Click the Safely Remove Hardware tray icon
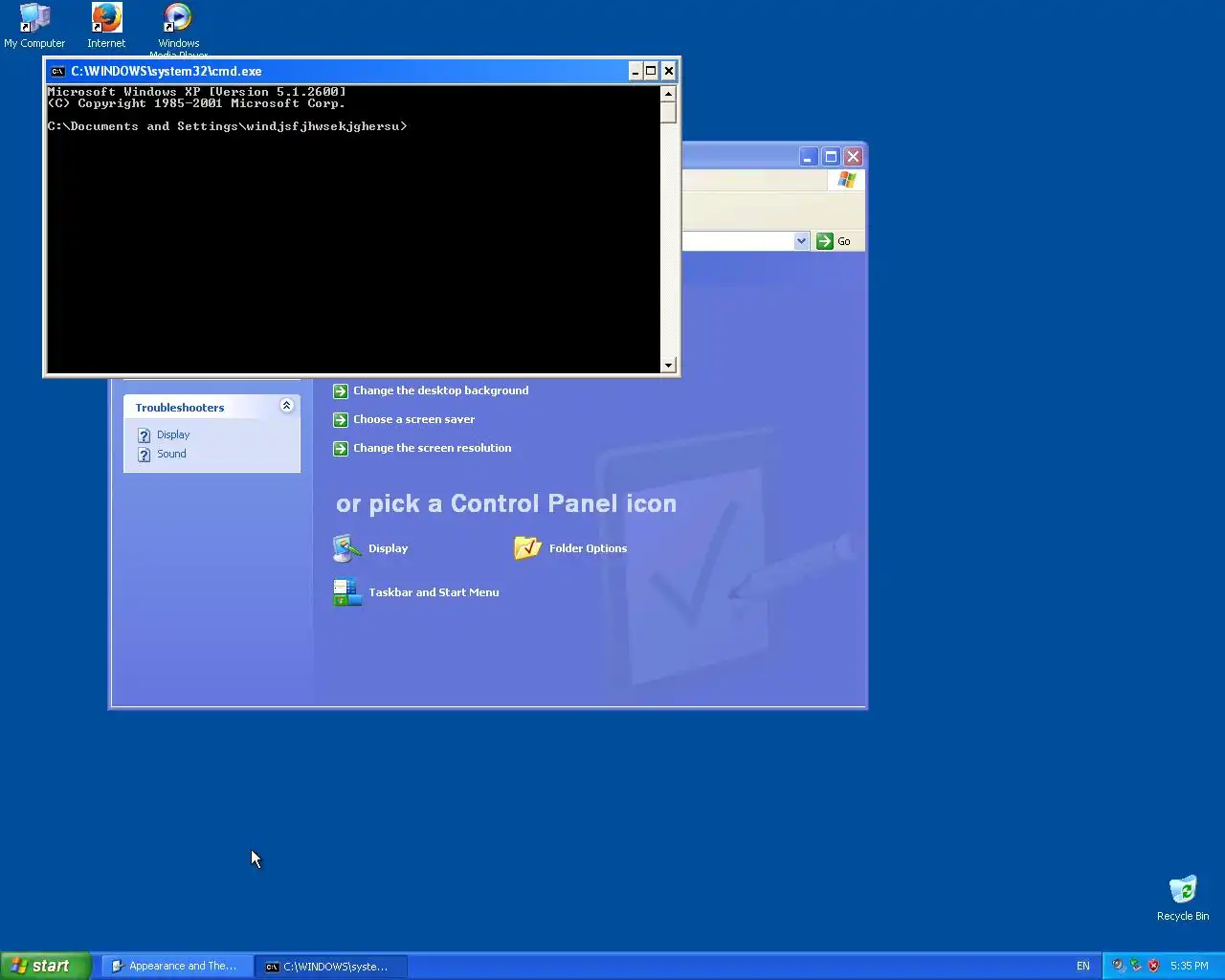This screenshot has width=1225, height=980. point(1136,966)
